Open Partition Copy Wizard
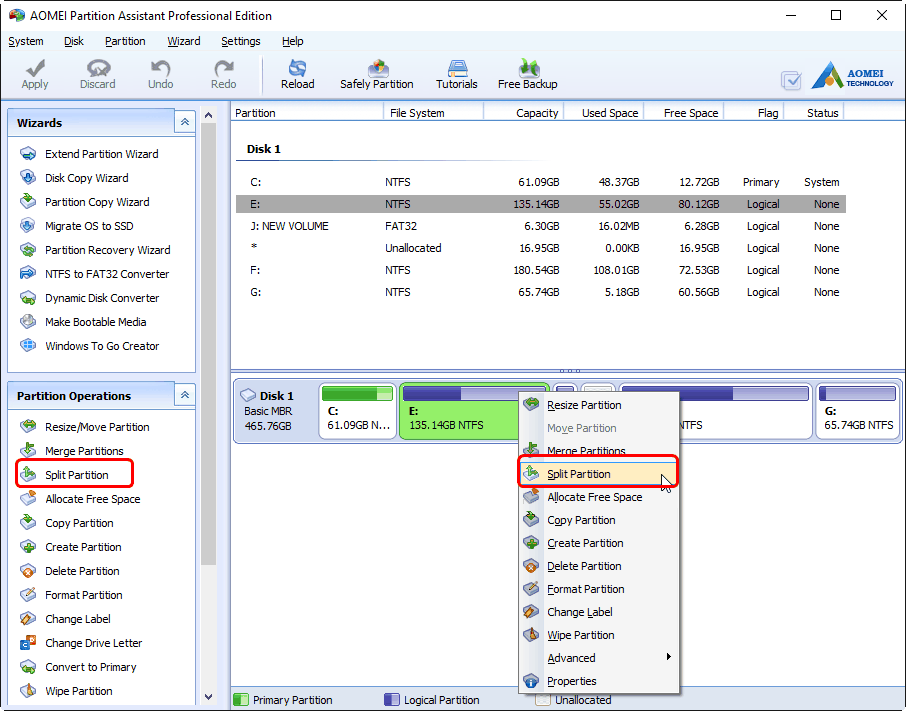906x711 pixels. [x=85, y=202]
